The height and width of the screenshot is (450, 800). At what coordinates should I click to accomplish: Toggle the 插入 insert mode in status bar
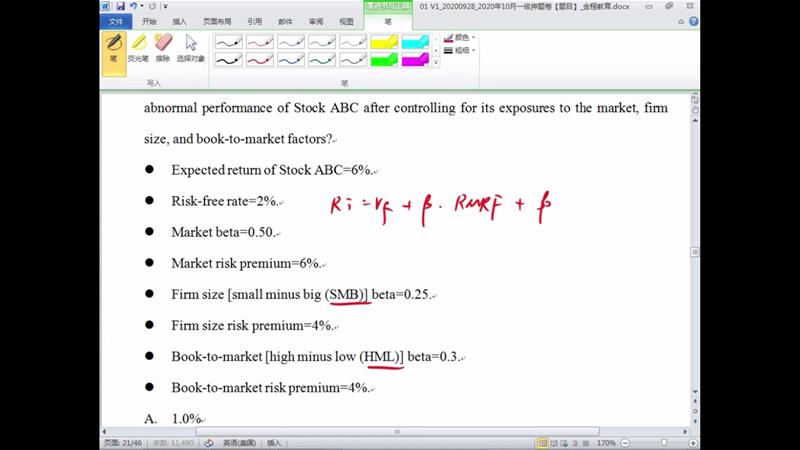point(274,442)
